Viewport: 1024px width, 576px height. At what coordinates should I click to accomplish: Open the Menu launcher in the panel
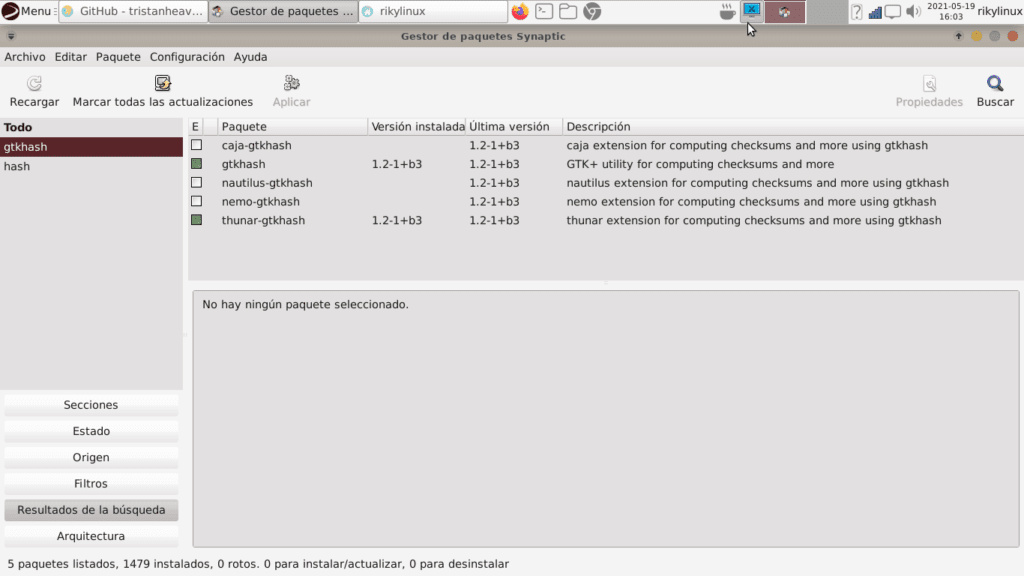coord(27,11)
